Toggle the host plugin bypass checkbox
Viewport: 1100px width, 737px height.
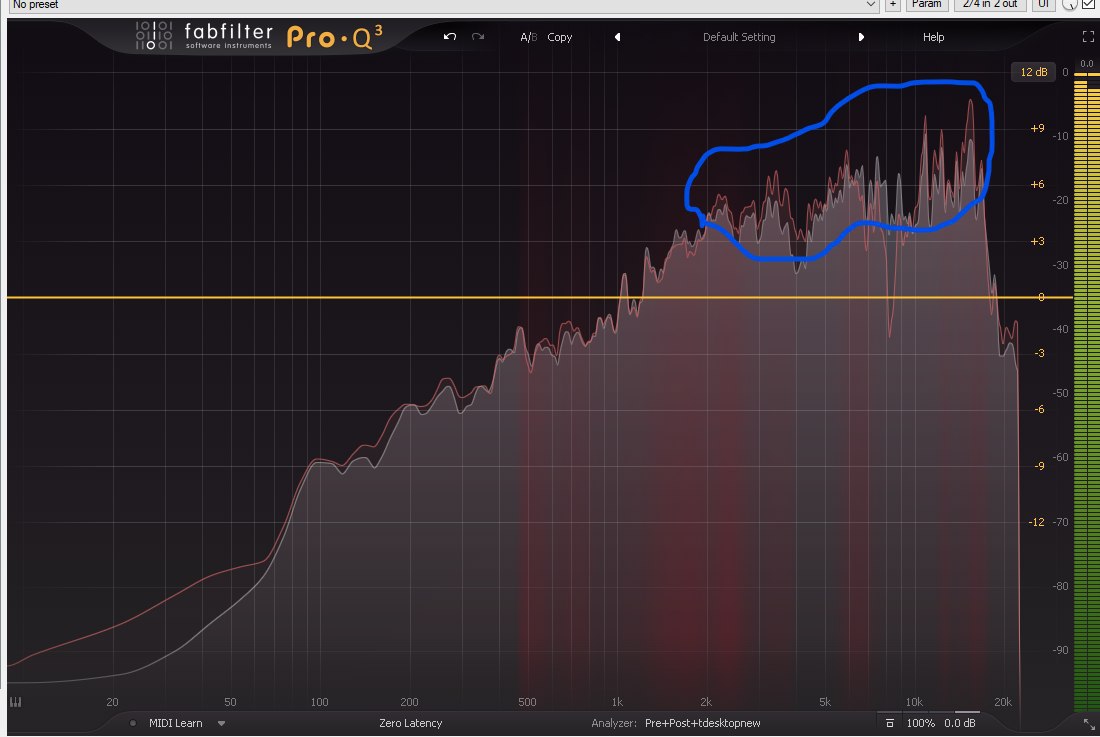pyautogui.click(x=1088, y=4)
